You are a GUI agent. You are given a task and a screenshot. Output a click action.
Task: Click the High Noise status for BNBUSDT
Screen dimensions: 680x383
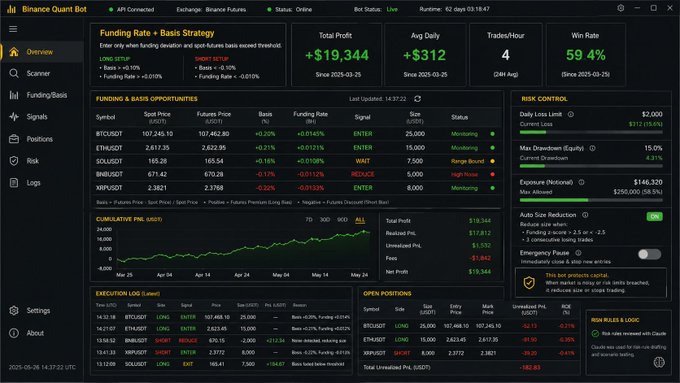click(x=464, y=174)
